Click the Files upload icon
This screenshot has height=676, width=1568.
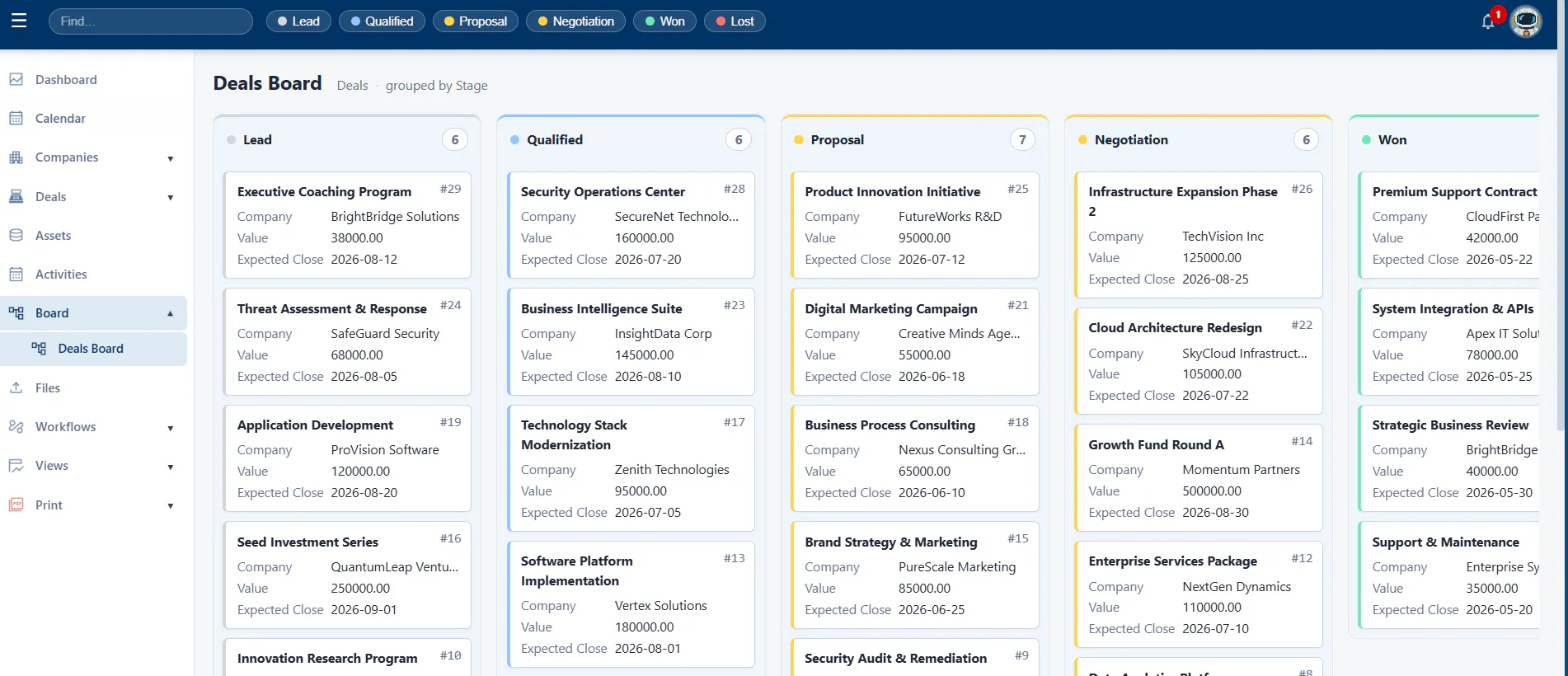pos(16,387)
